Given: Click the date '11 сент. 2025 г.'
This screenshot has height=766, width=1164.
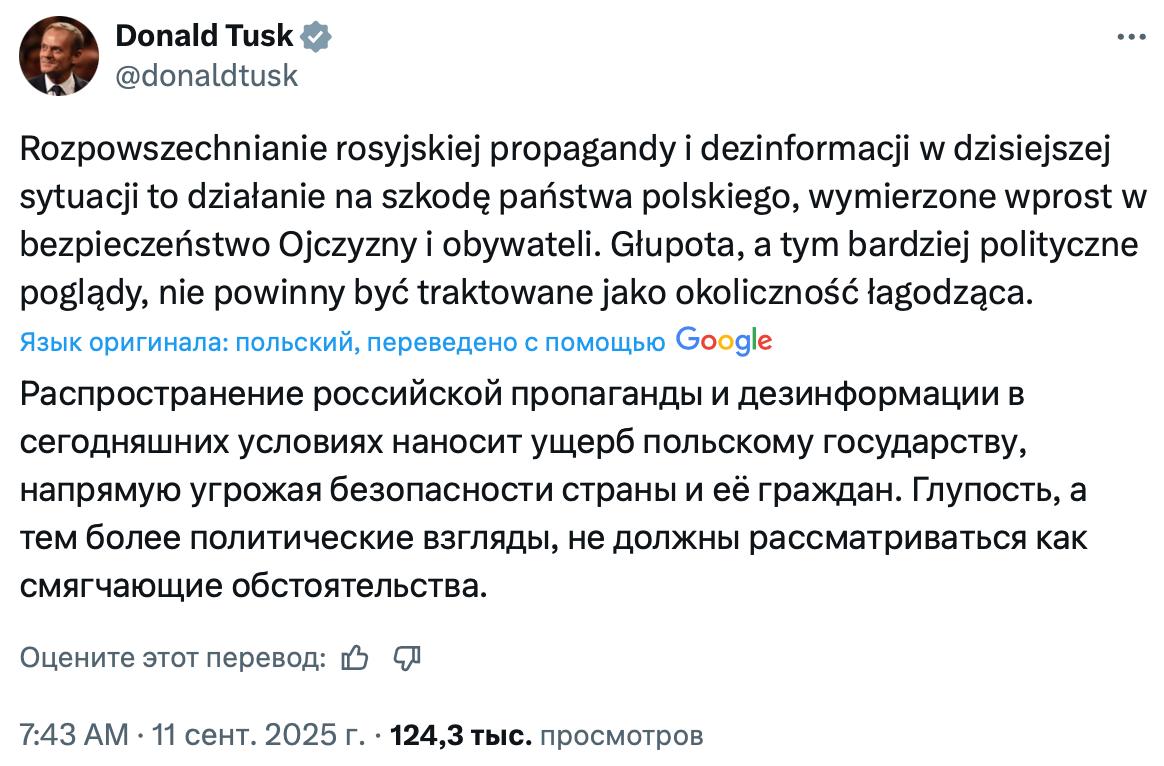Looking at the screenshot, I should tap(258, 735).
